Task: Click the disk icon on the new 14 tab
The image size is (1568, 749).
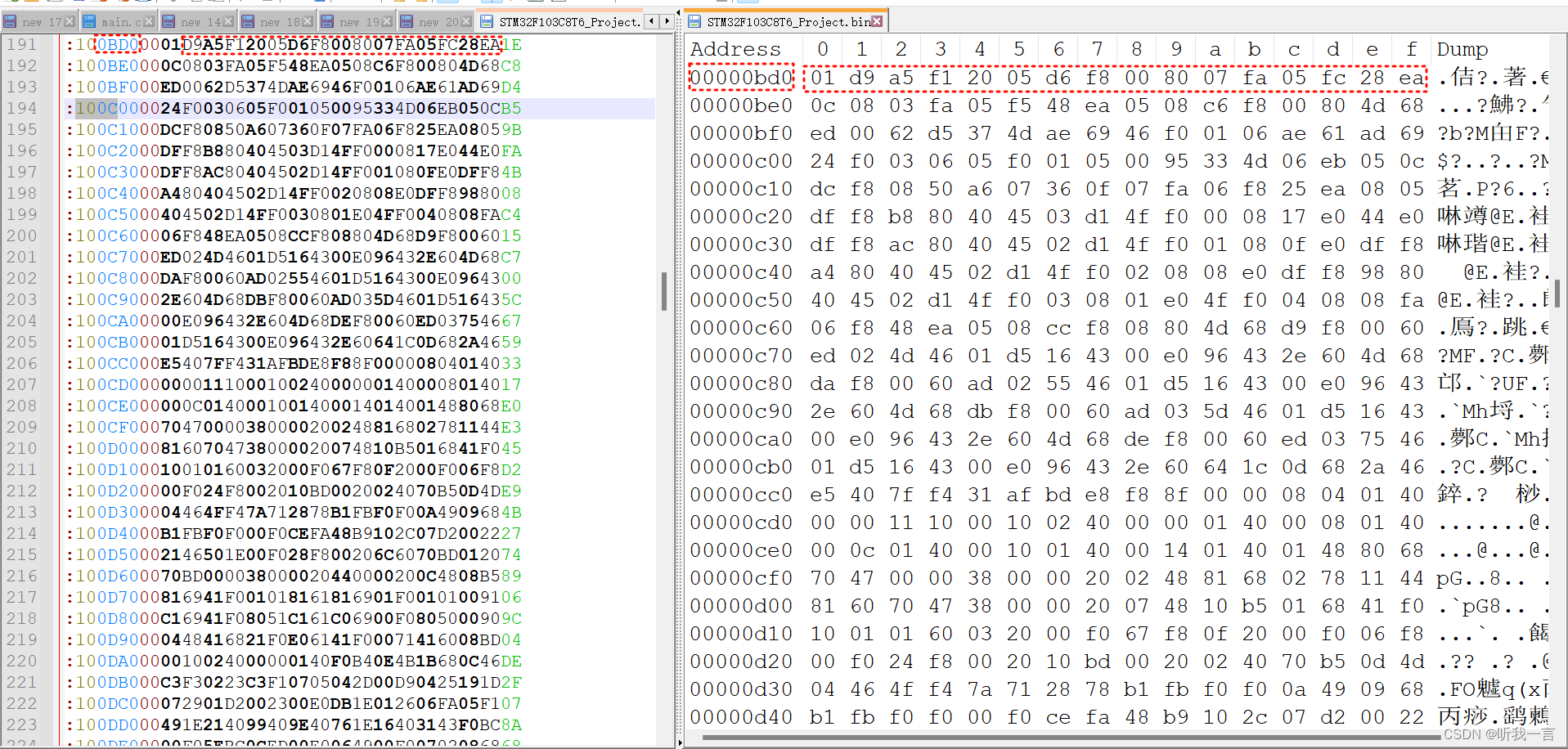Action: pos(169,21)
